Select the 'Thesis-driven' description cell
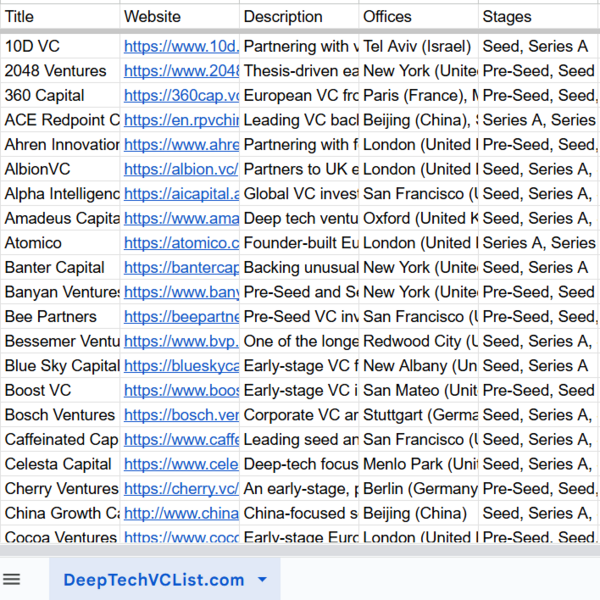Screen dimensions: 600x600 pyautogui.click(x=299, y=71)
